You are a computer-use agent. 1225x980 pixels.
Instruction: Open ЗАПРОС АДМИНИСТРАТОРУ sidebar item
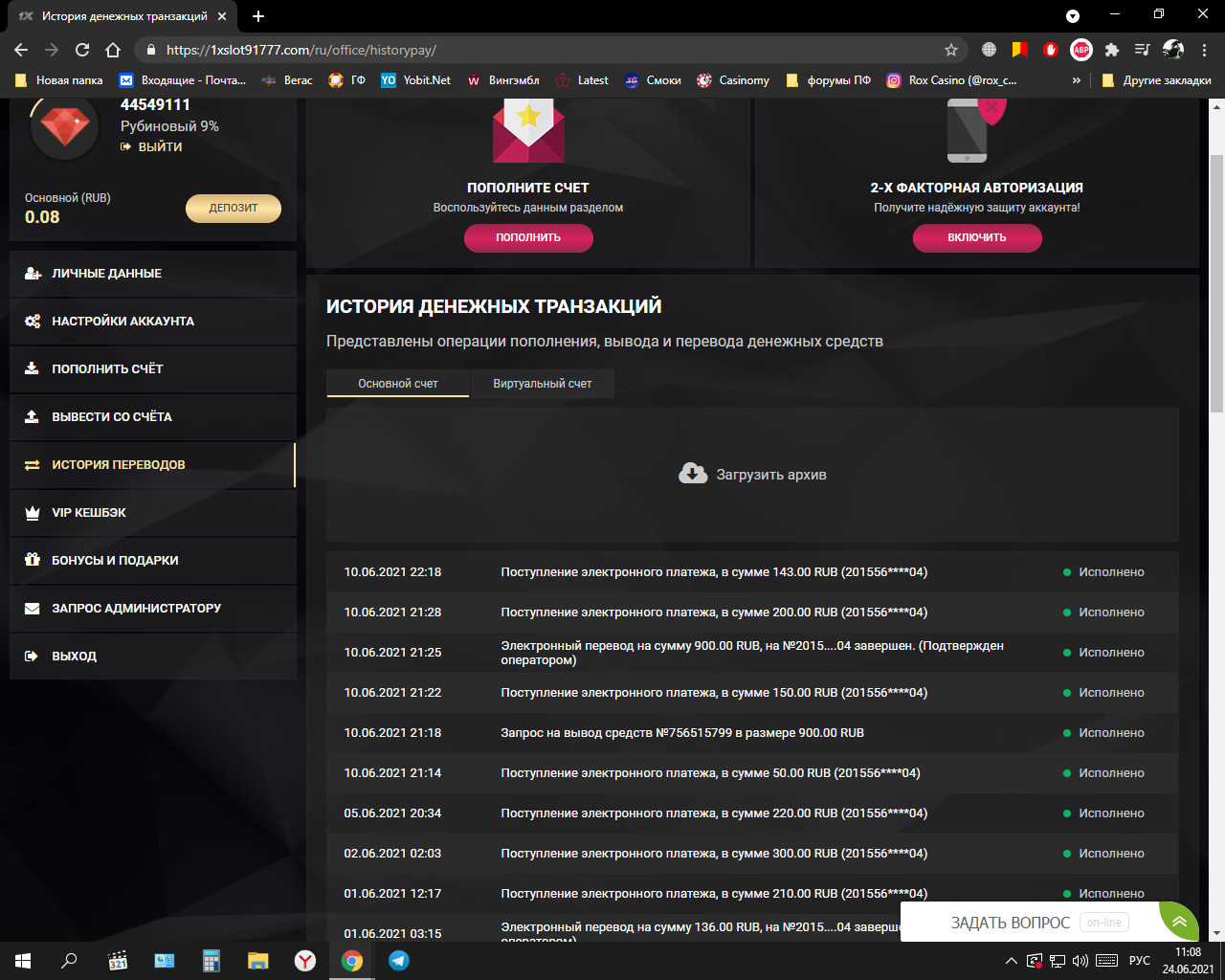tap(153, 609)
